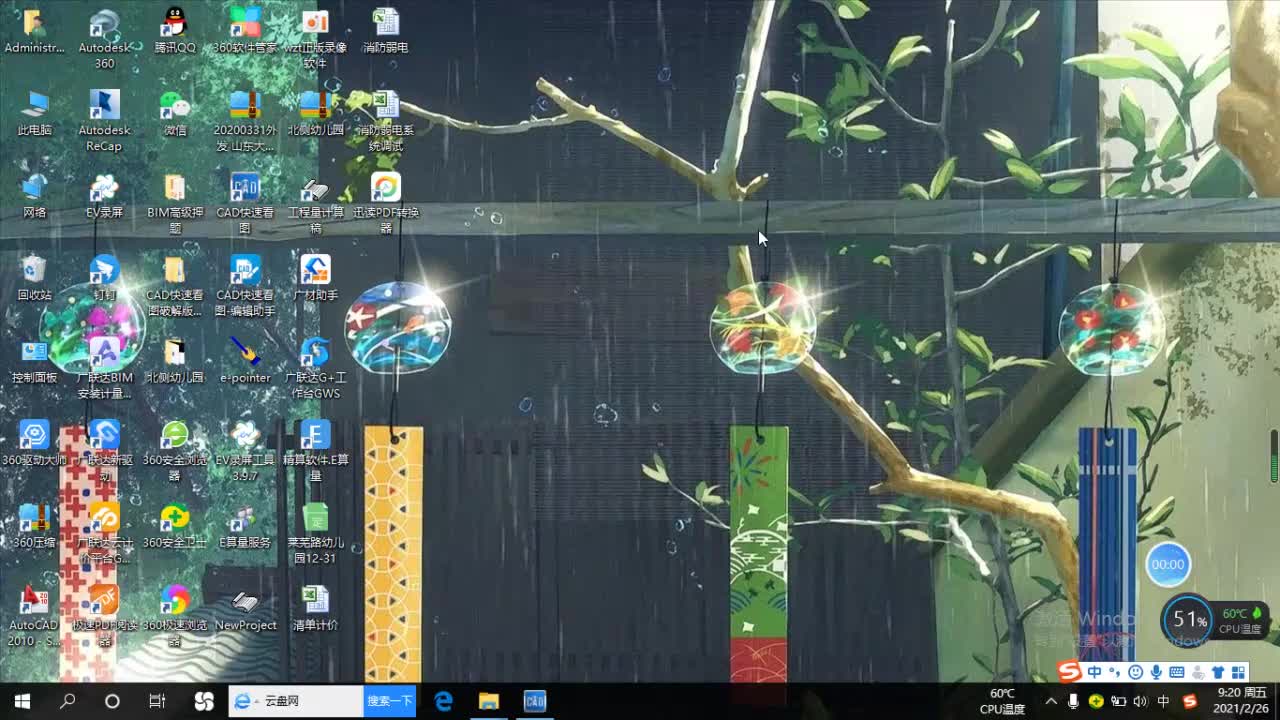Select the e-pointer desktop icon

pyautogui.click(x=245, y=361)
